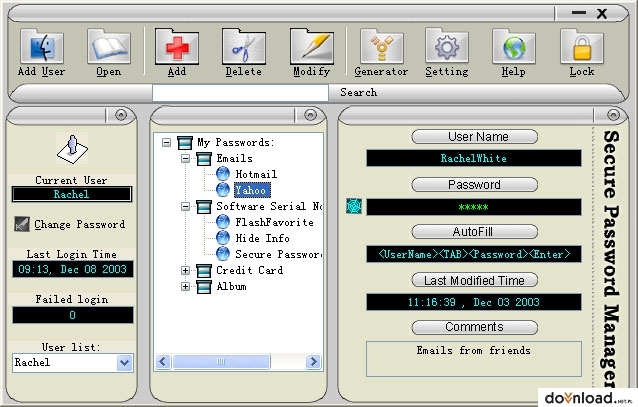Click the Current User Rachel field
The height and width of the screenshot is (407, 638).
[72, 194]
